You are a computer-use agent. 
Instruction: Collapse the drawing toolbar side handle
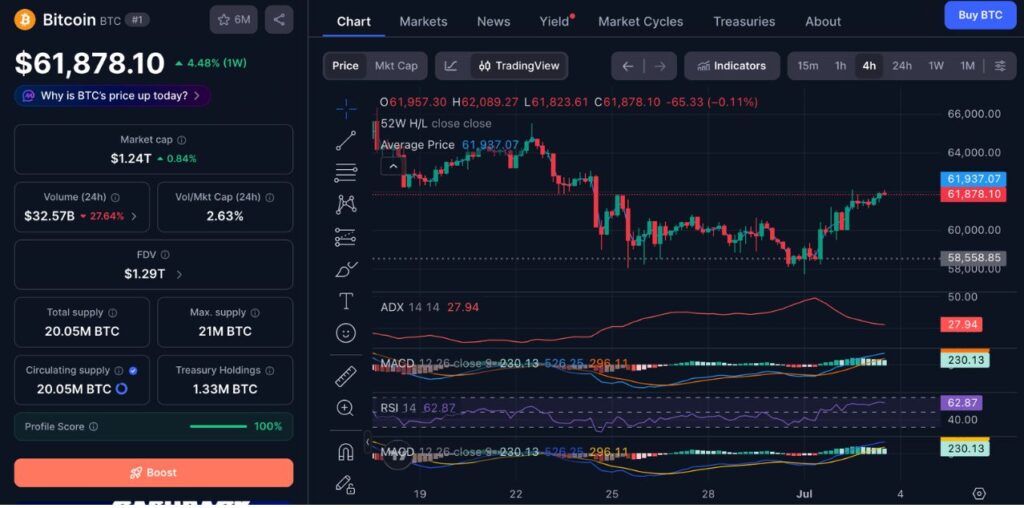point(368,442)
